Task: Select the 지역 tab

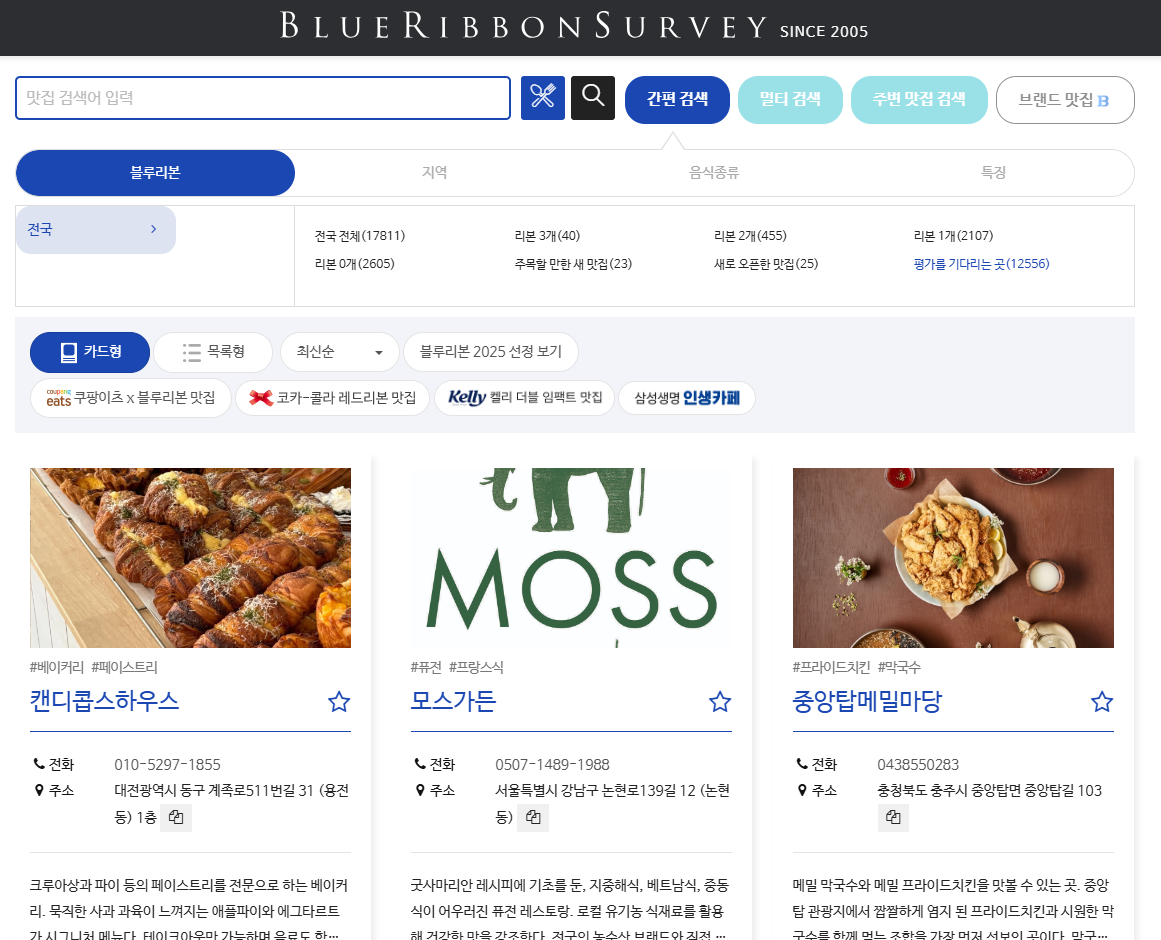Action: [x=435, y=172]
